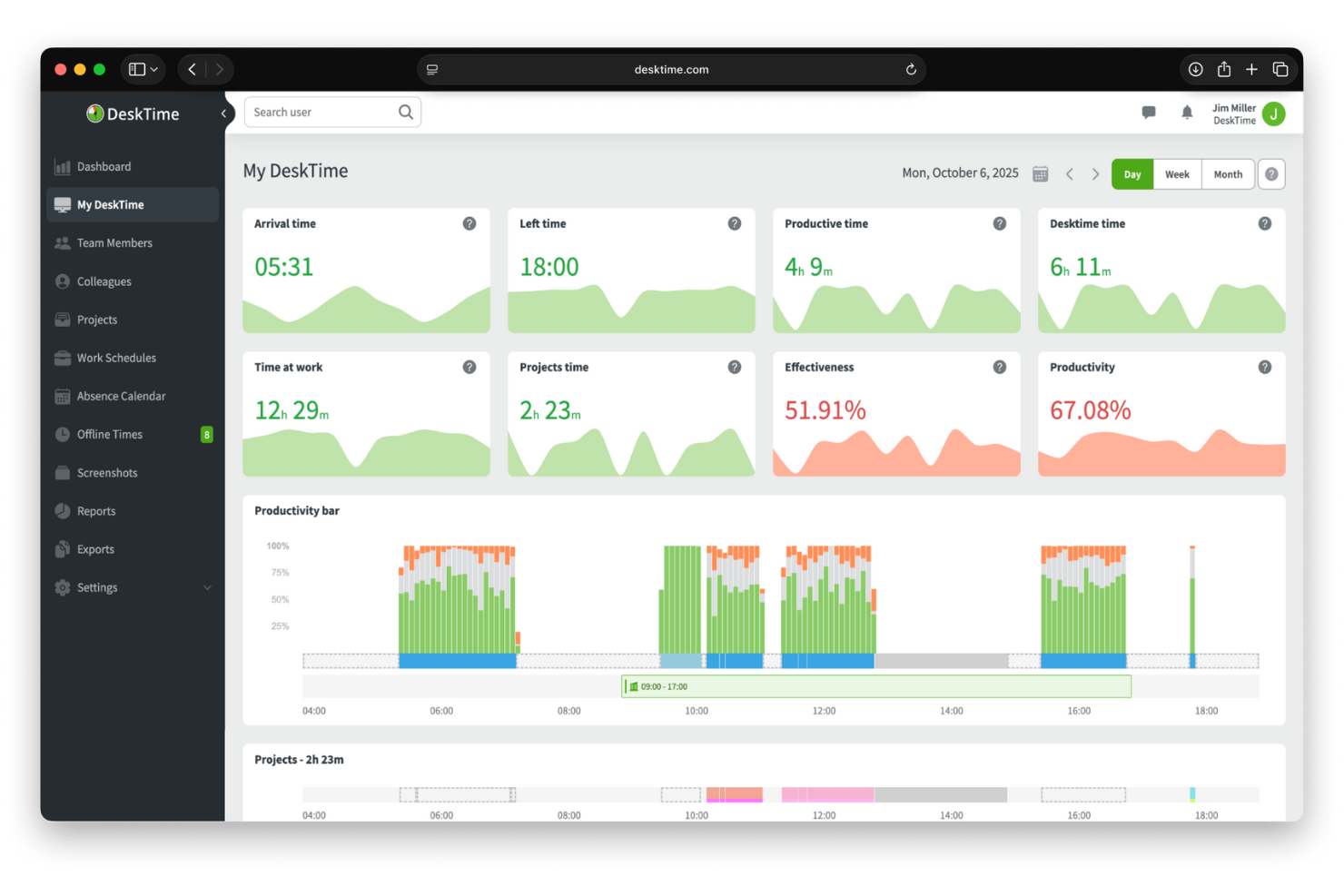Click Time at work help icon
Image resolution: width=1344 pixels, height=896 pixels.
(x=469, y=367)
